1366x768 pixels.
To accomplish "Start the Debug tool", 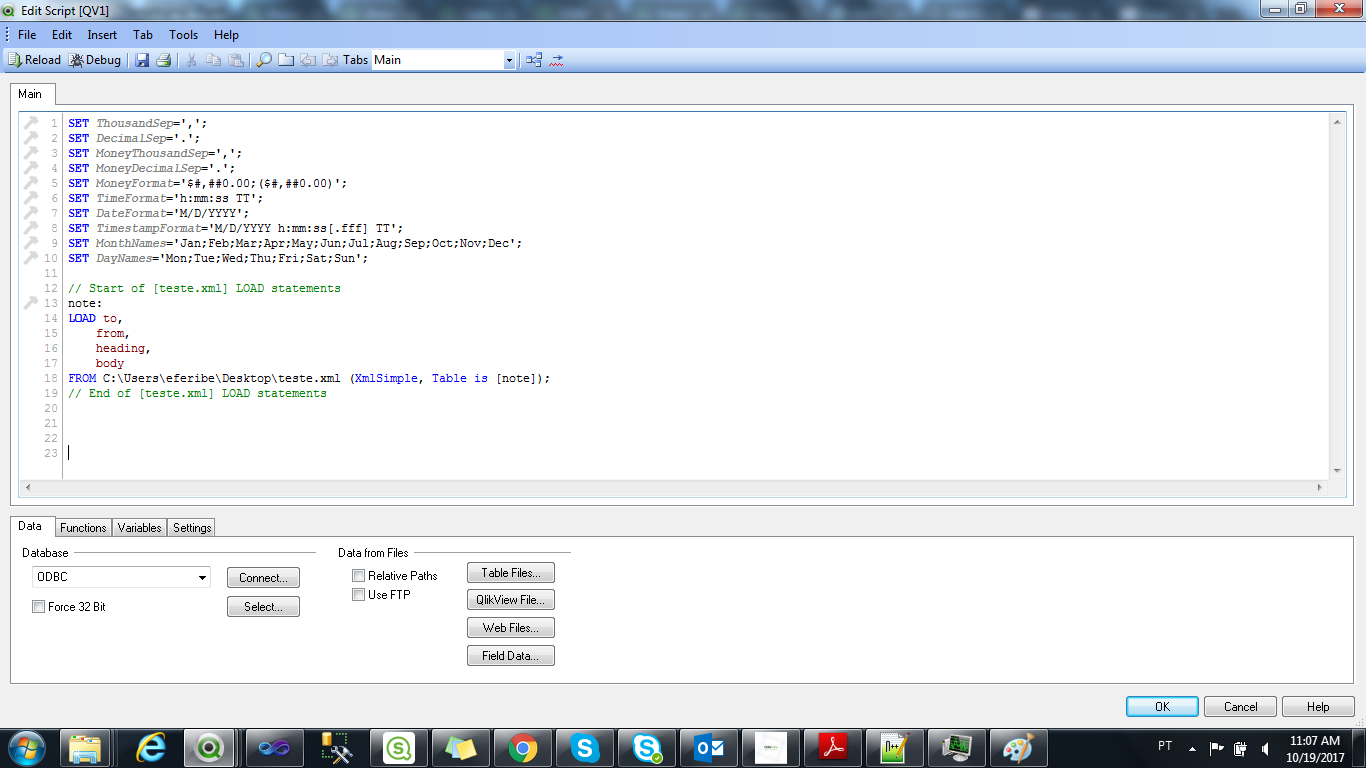I will click(95, 60).
